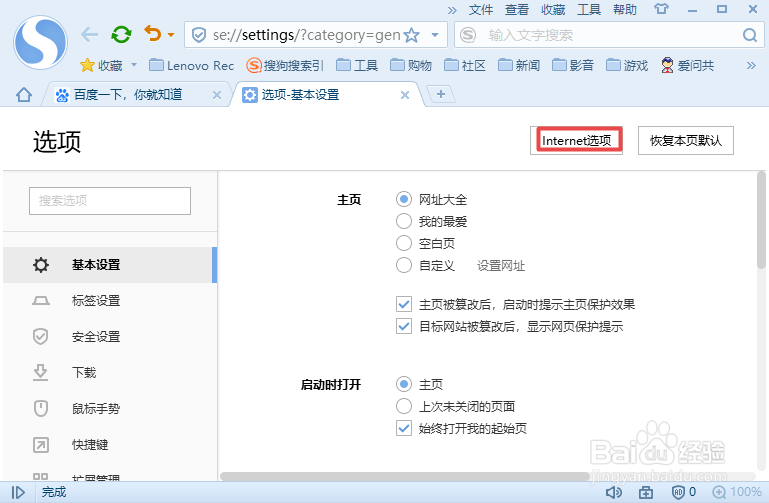Image resolution: width=769 pixels, height=503 pixels.
Task: Go back with the left arrow button
Action: [89, 35]
